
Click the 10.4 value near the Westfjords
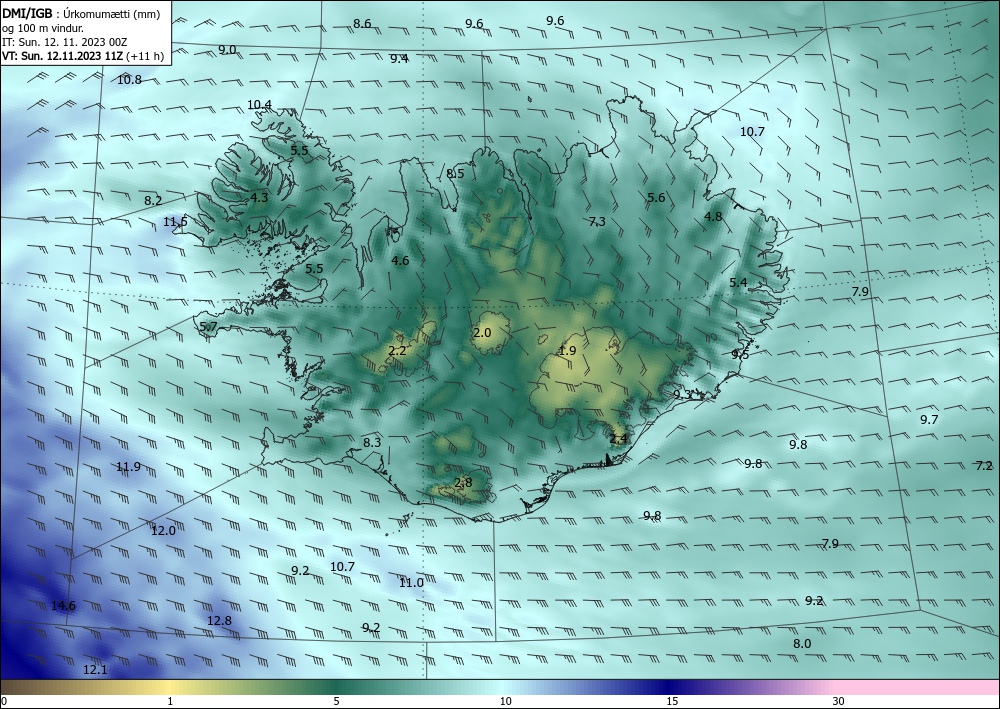[x=260, y=105]
